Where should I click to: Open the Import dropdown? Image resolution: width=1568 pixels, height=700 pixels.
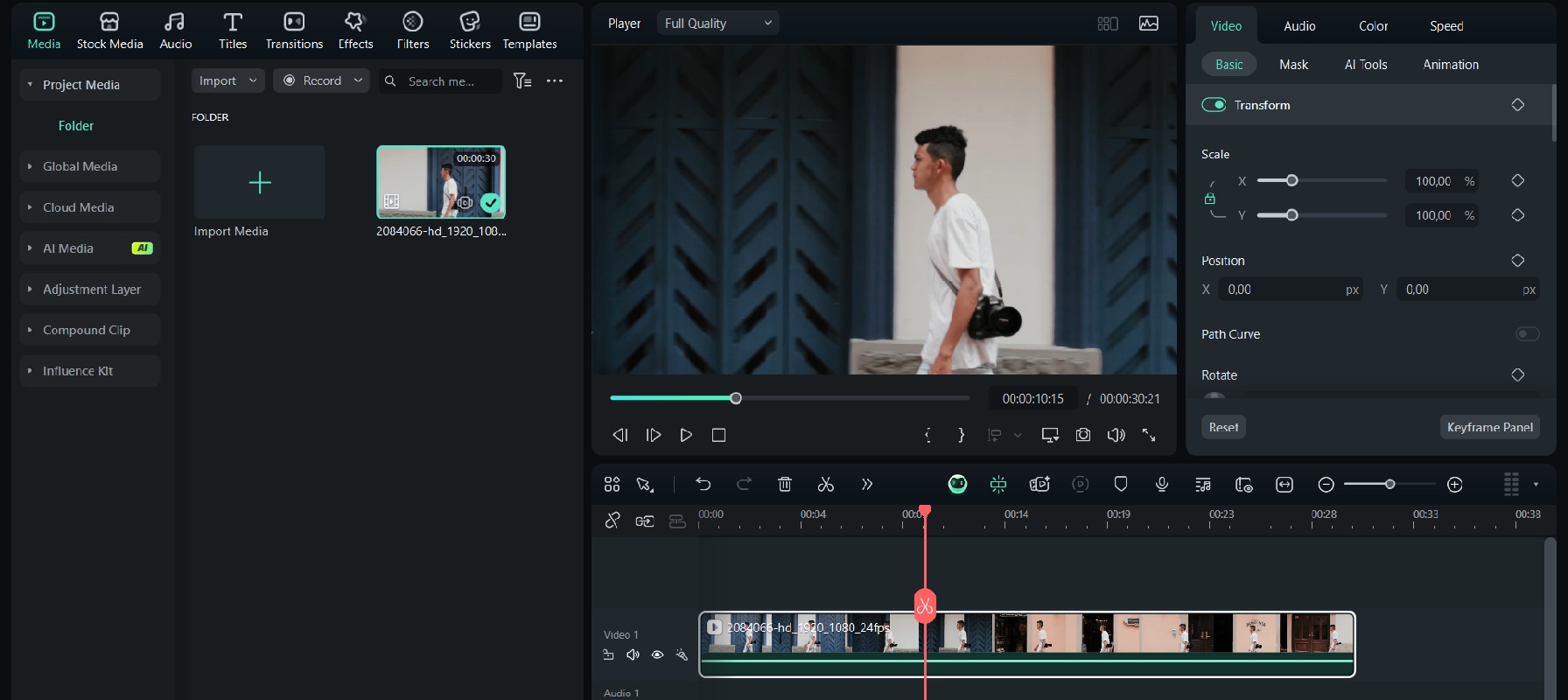[227, 80]
